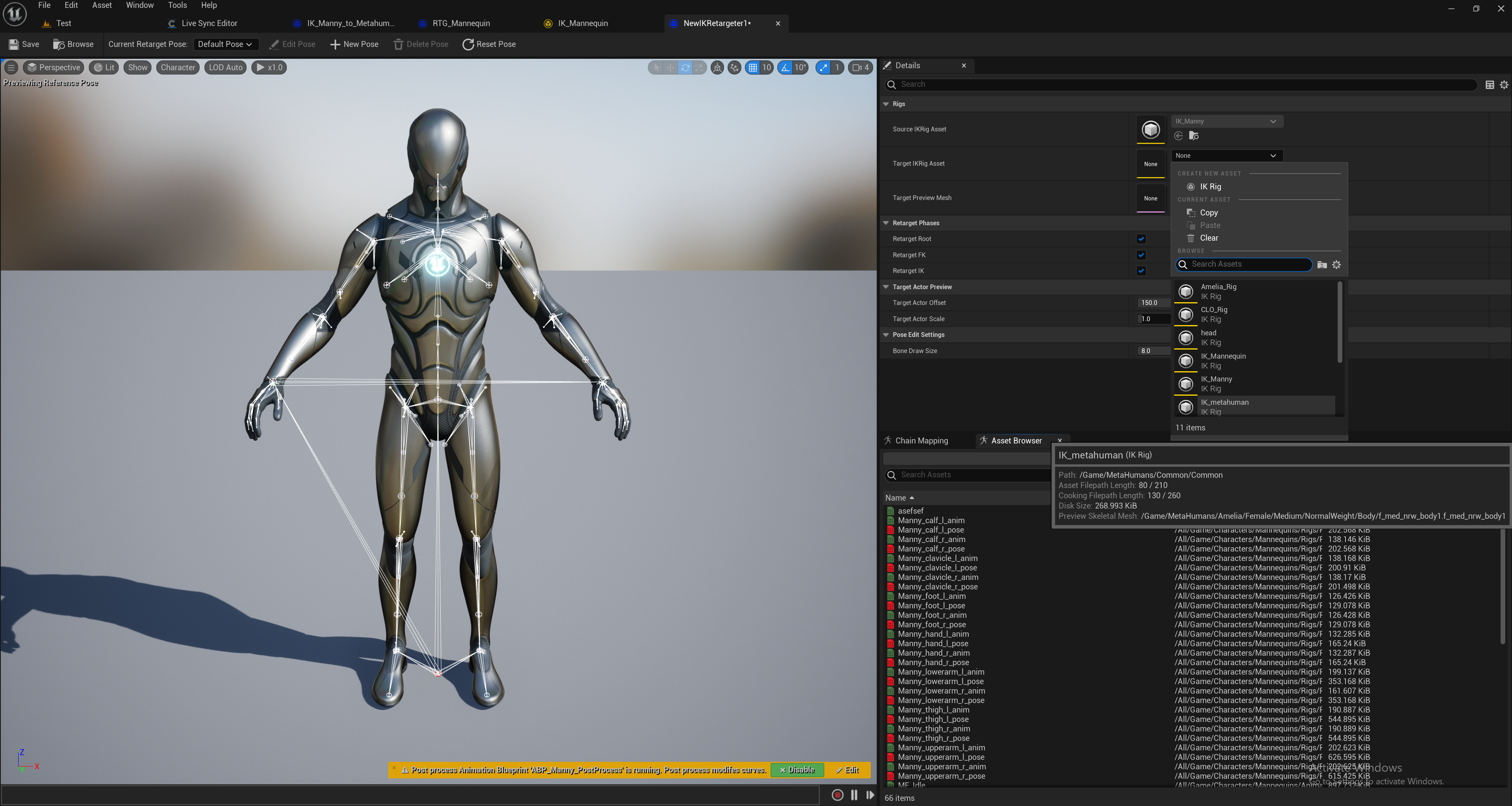Uncheck the Retarget IK checkbox
The height and width of the screenshot is (806, 1512).
tap(1140, 271)
